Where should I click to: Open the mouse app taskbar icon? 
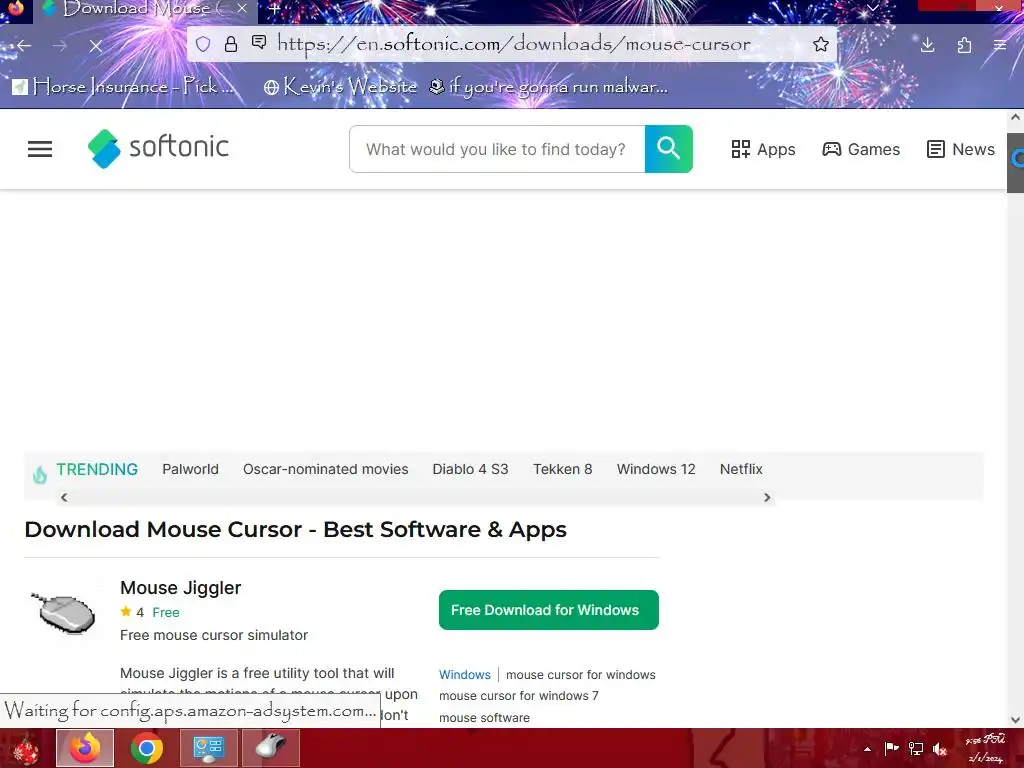[270, 748]
